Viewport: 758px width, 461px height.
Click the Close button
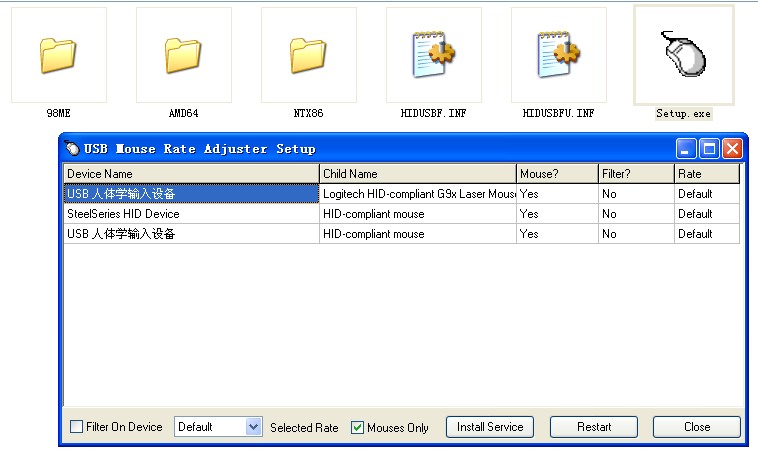[x=697, y=427]
